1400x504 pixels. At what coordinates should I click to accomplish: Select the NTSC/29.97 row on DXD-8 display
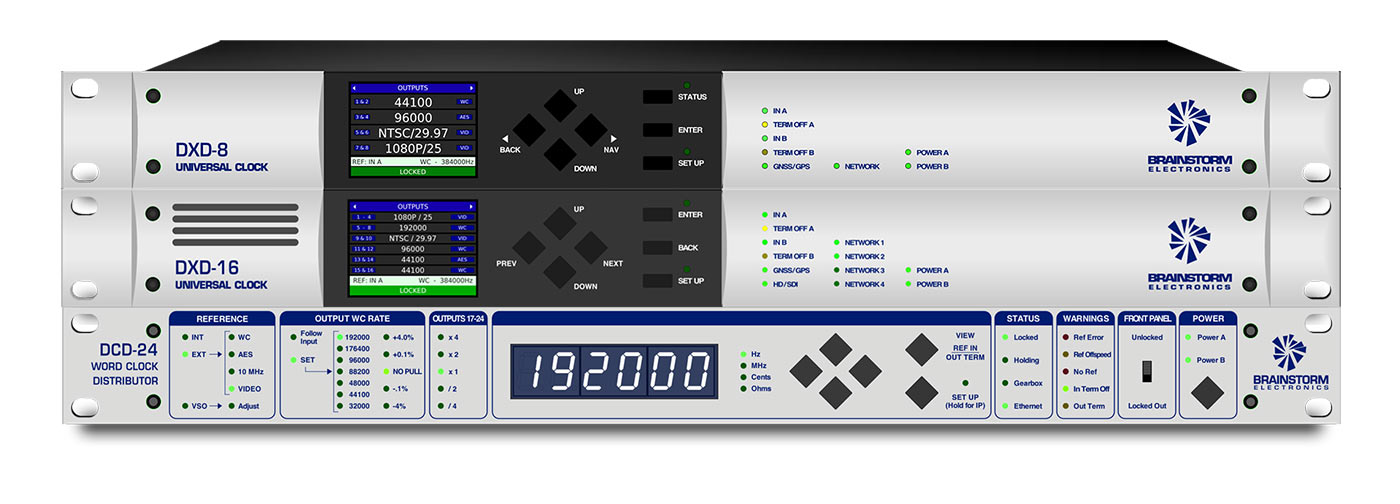point(413,132)
